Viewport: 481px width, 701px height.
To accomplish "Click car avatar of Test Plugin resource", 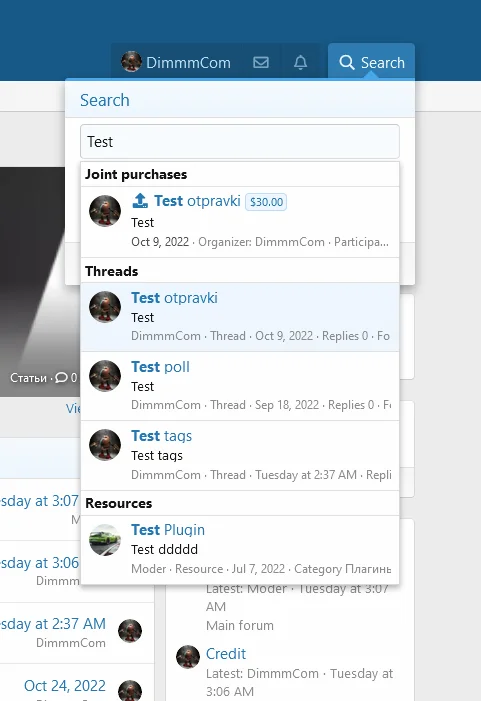I will point(105,540).
